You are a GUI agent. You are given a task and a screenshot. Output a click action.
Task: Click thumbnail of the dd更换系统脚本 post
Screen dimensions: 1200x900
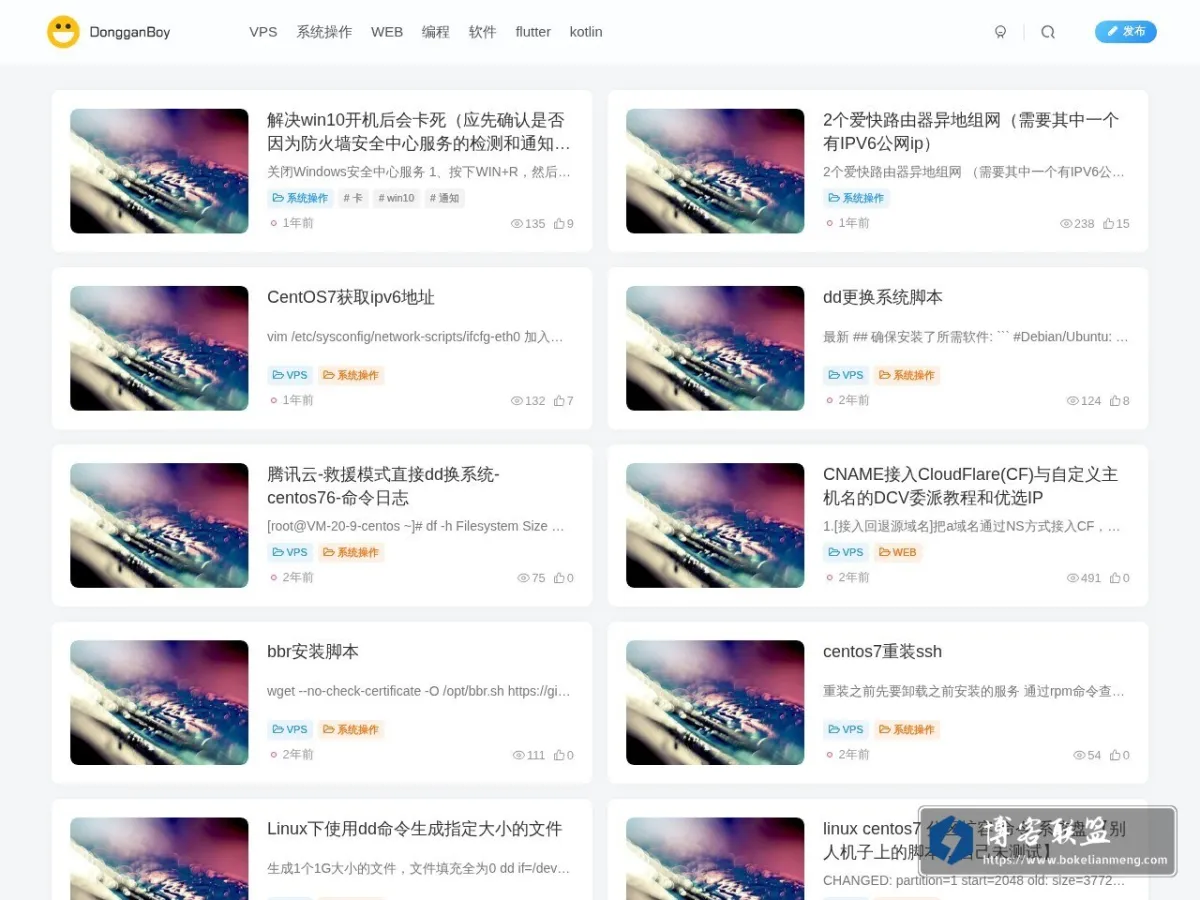click(x=715, y=348)
